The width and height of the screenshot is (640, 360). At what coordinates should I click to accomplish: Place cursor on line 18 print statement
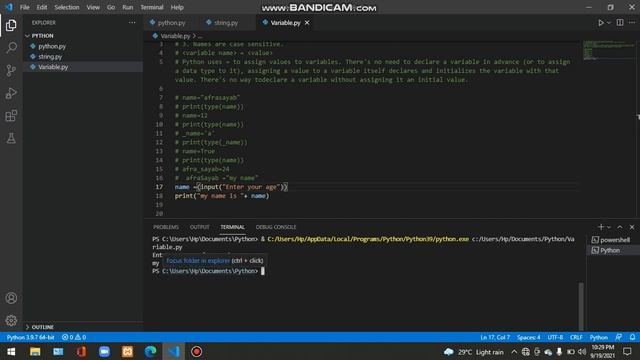[x=222, y=196]
